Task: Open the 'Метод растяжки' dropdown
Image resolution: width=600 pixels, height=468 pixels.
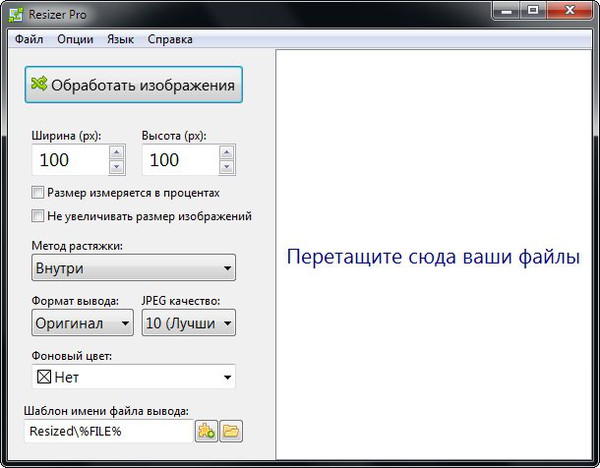Action: coord(133,268)
